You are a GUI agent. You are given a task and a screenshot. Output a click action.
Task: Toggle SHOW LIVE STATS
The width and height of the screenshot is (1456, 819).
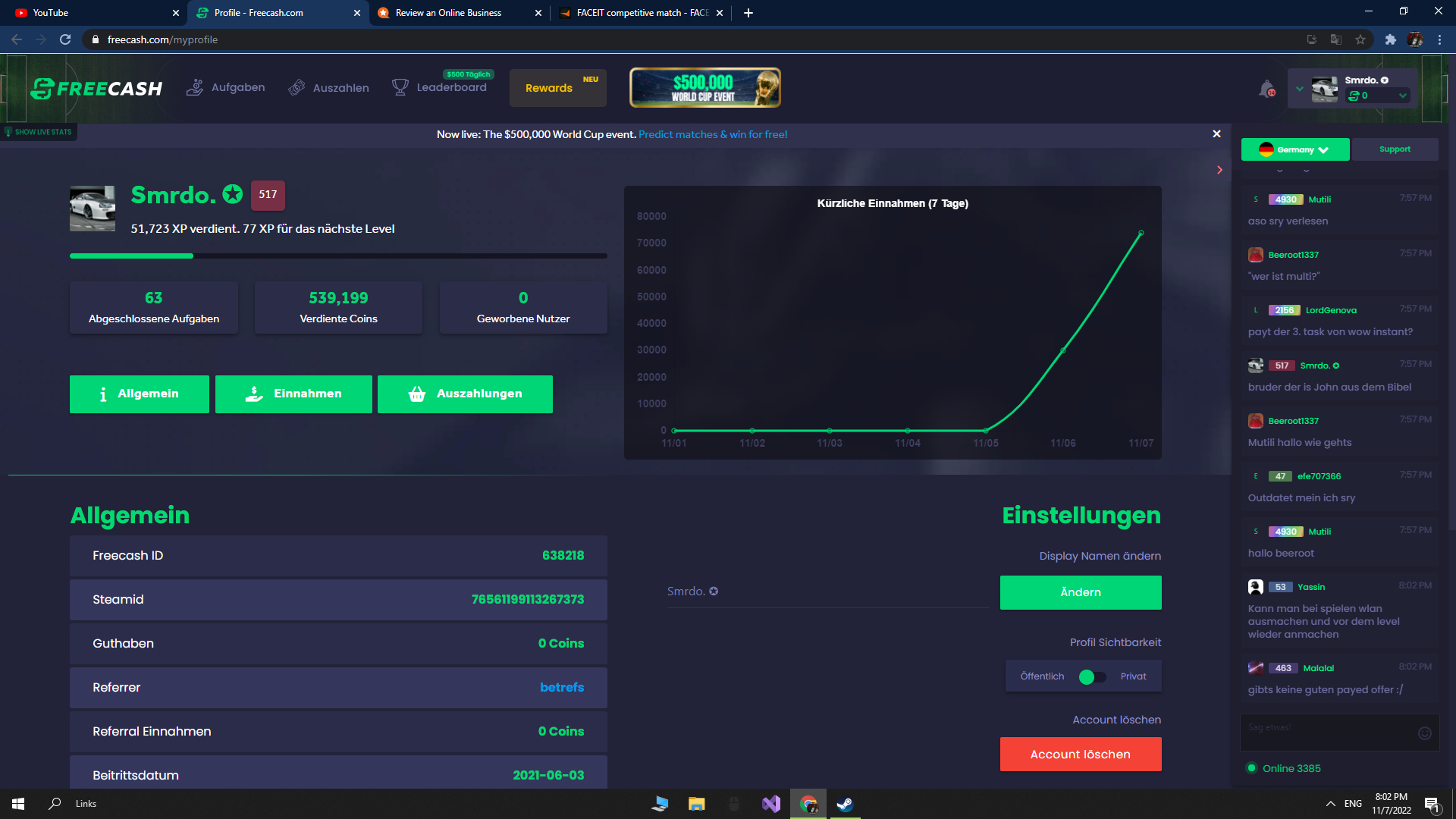coord(38,132)
